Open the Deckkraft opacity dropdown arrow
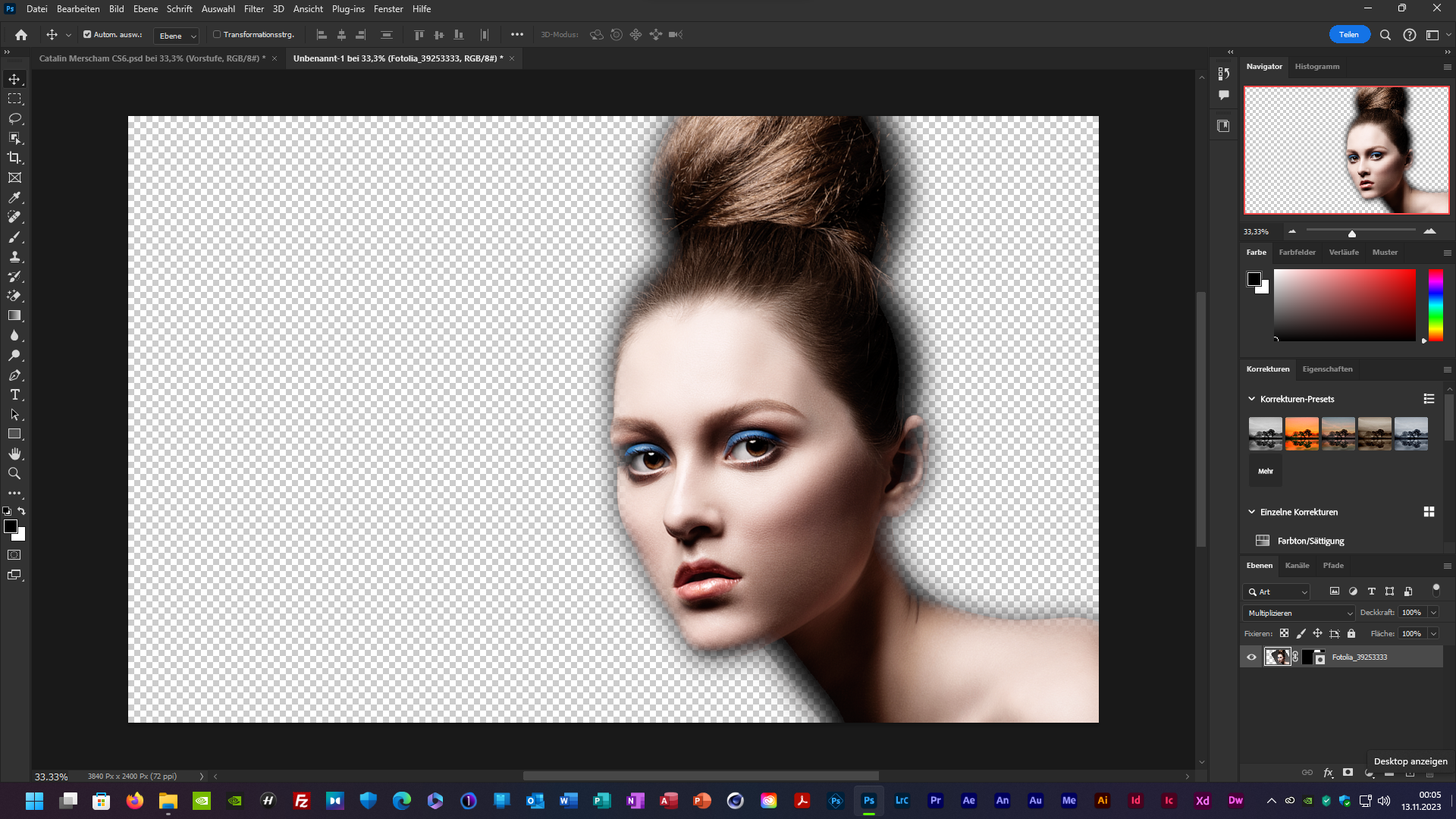1456x819 pixels. point(1433,613)
